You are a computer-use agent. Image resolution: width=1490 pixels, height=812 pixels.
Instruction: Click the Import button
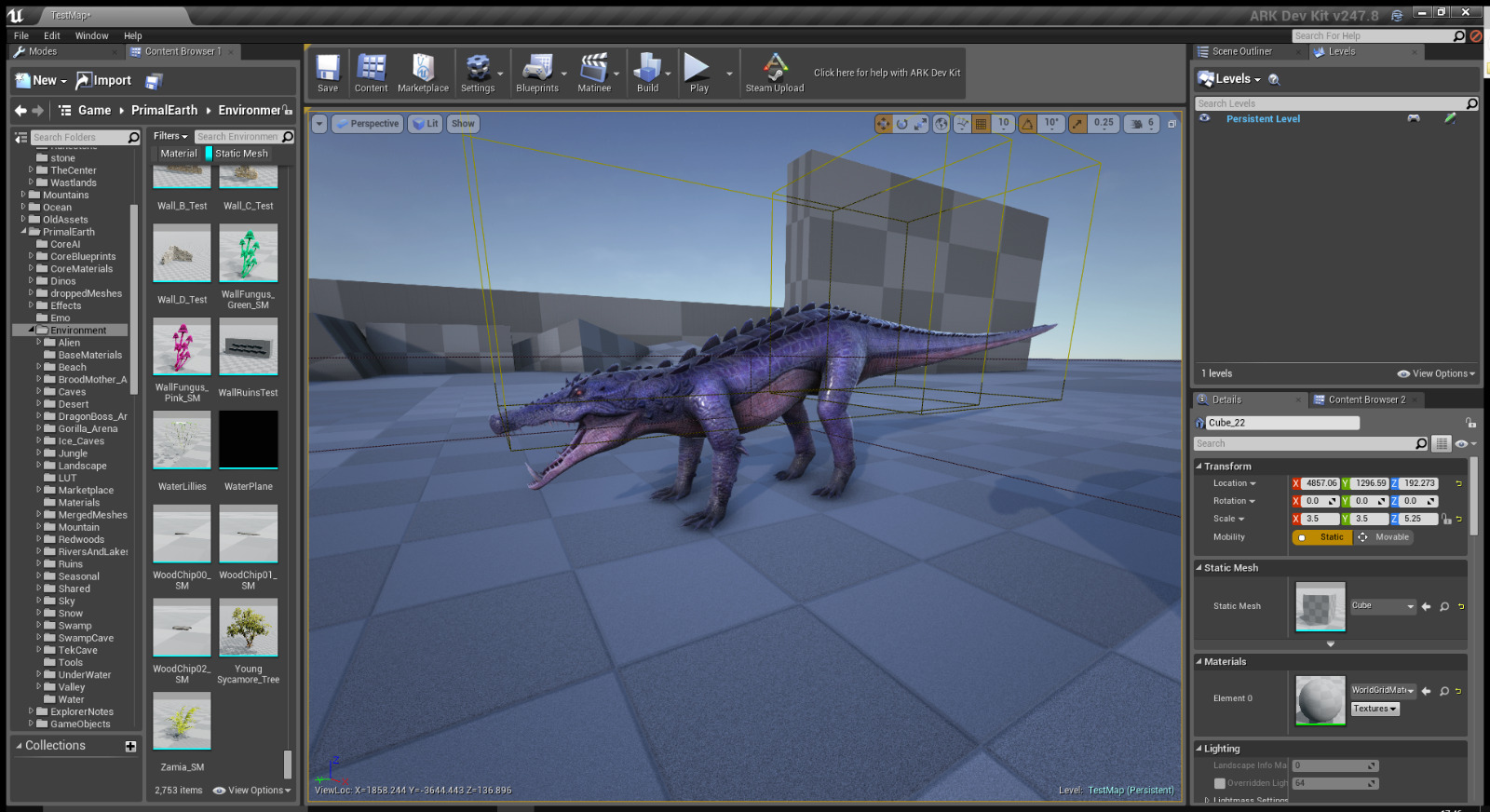pos(103,81)
